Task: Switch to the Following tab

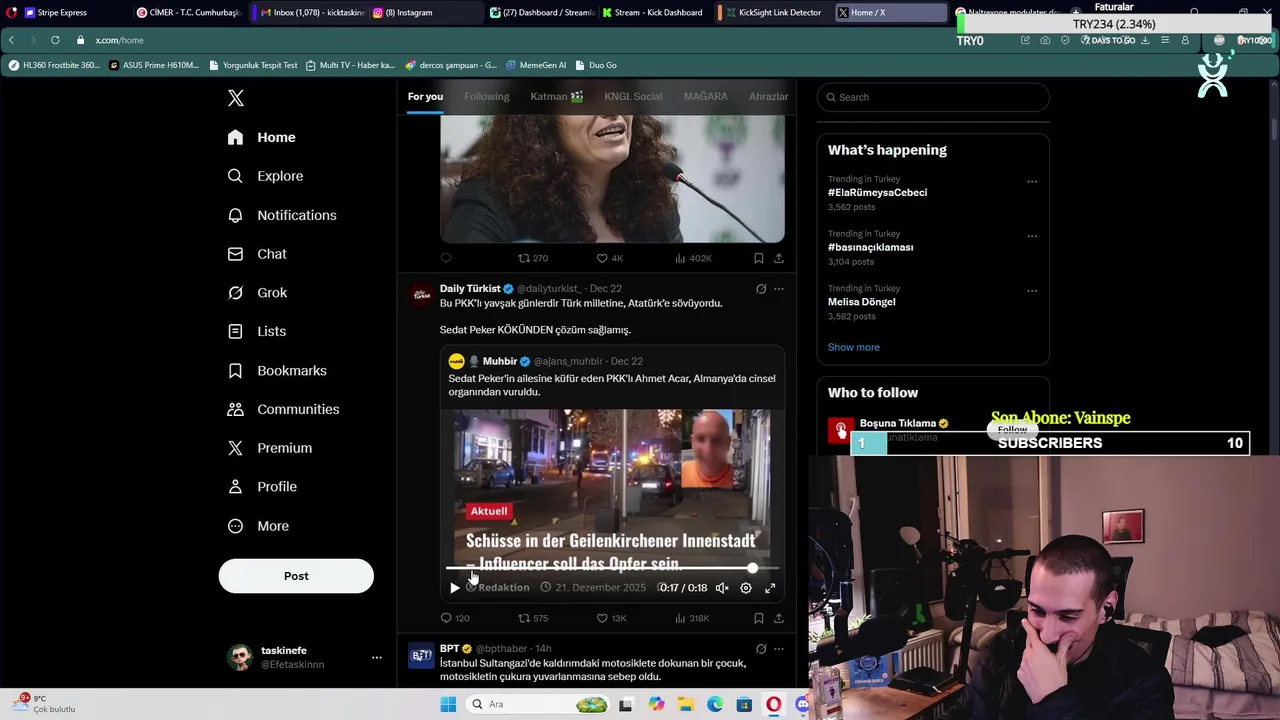Action: coord(487,96)
